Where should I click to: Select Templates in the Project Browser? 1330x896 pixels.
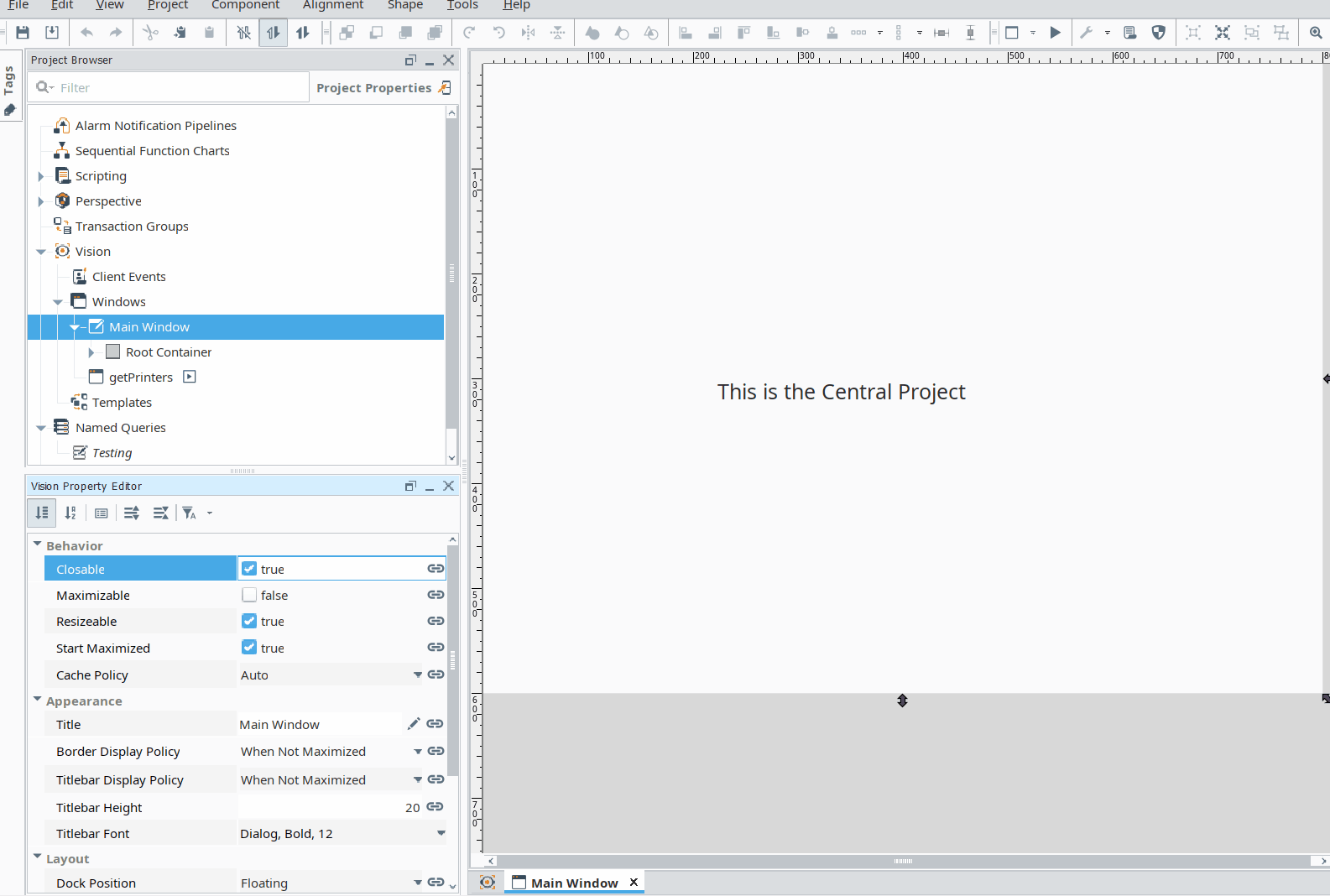click(122, 403)
